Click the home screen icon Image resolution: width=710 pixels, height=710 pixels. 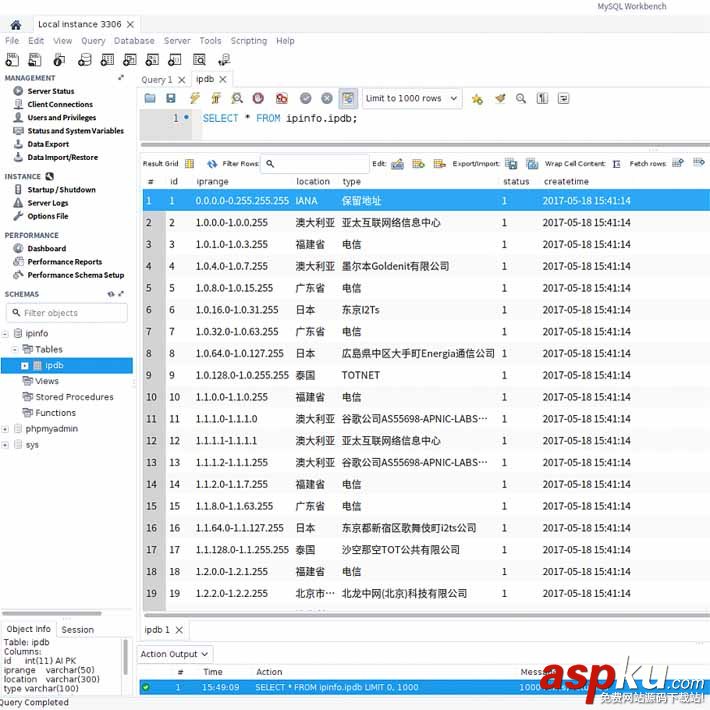(x=16, y=24)
